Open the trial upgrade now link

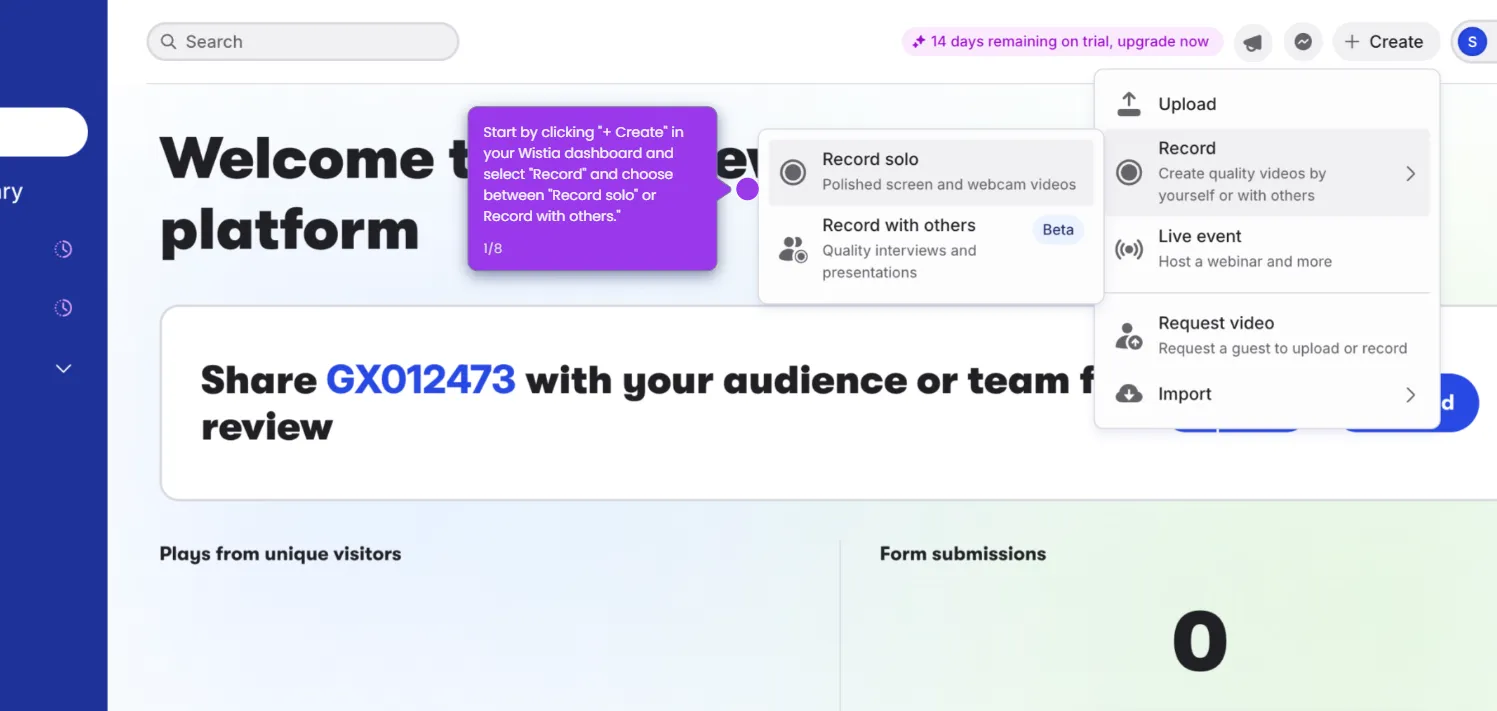point(1061,42)
